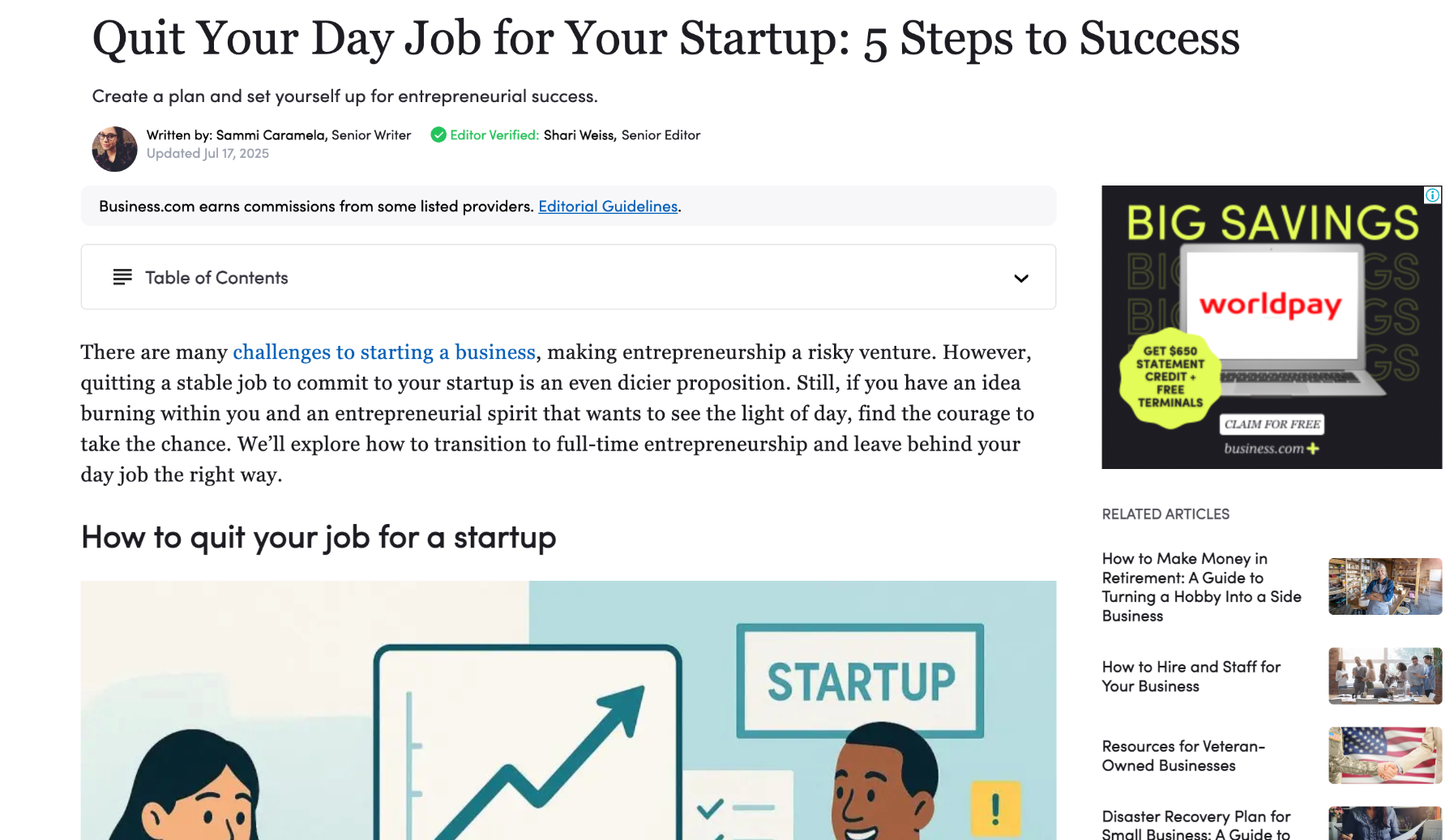The width and height of the screenshot is (1454, 840).
Task: Click the Claim For Free ad button
Action: click(1272, 424)
